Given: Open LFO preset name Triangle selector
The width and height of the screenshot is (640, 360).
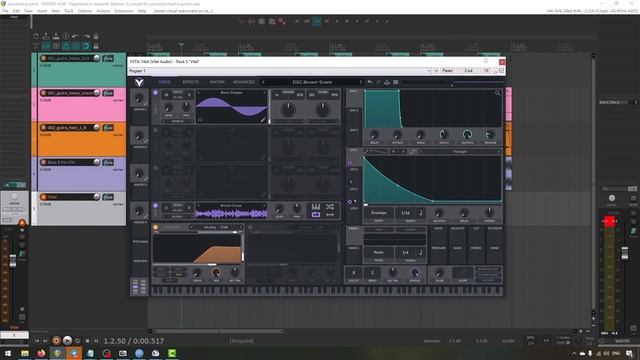Looking at the screenshot, I should coord(460,151).
